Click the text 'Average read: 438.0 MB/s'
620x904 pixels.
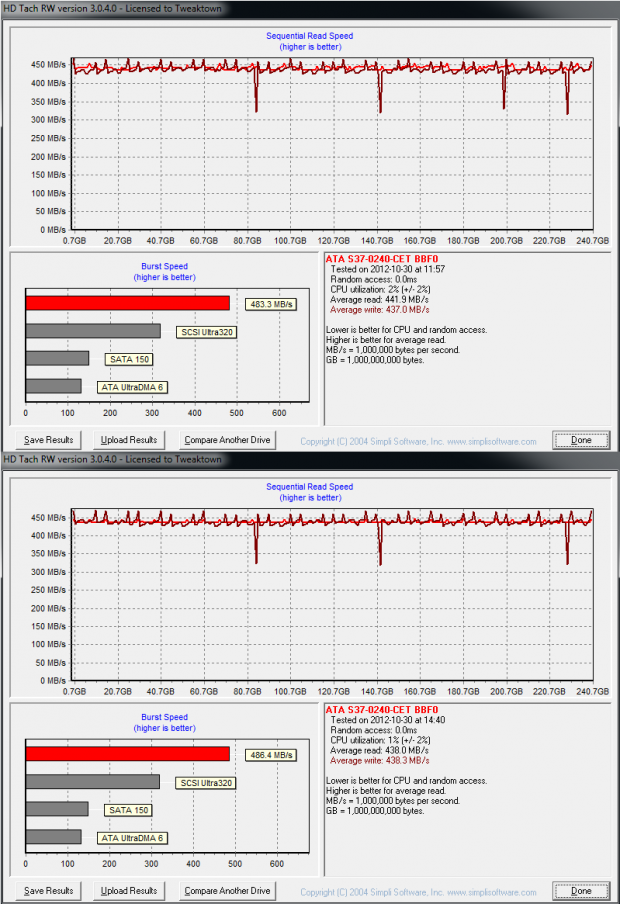(379, 751)
